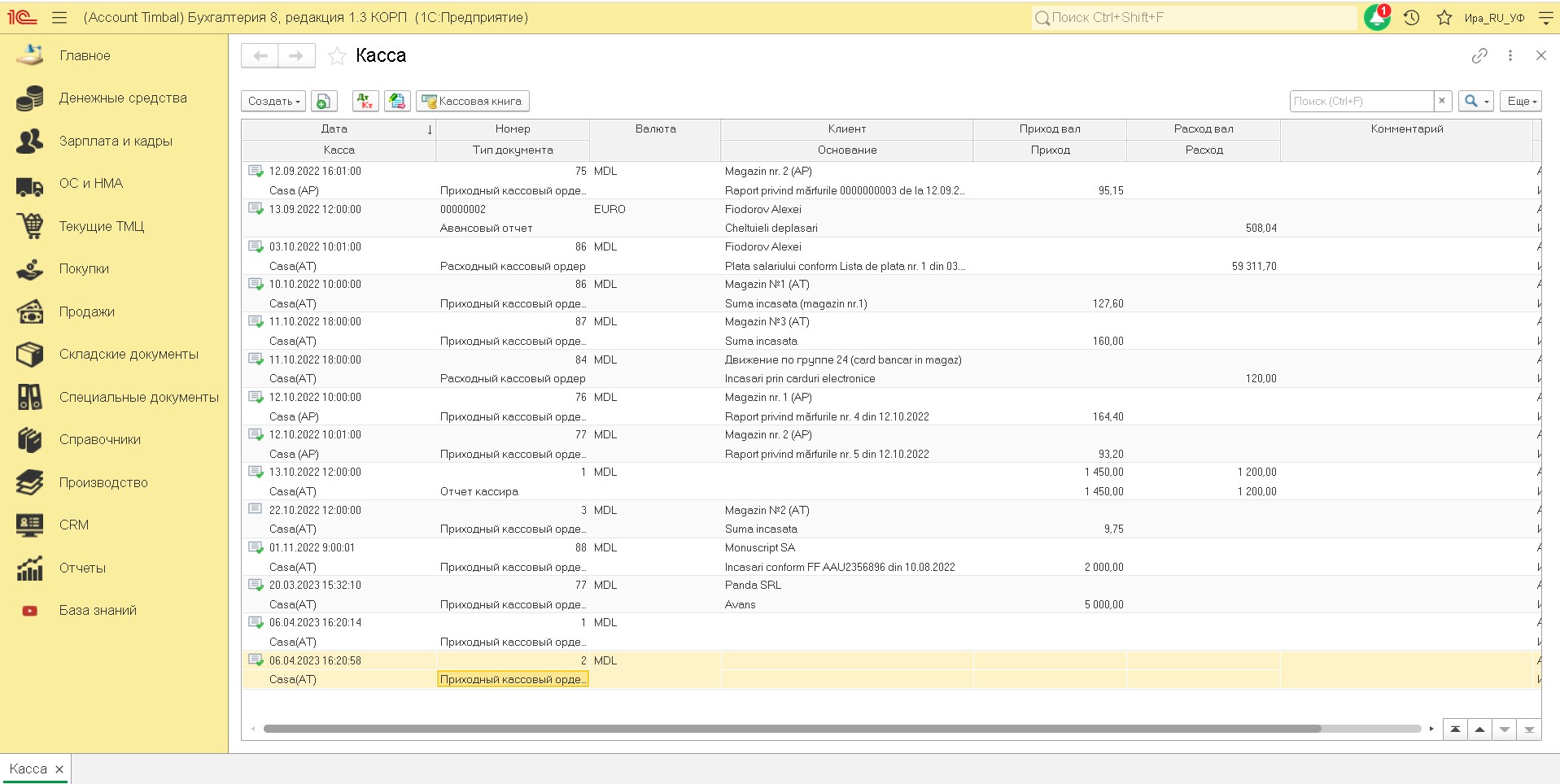Viewport: 1560px width, 784px height.
Task: Click the list search field Поиск (Ctrl+F)
Action: pos(1361,101)
